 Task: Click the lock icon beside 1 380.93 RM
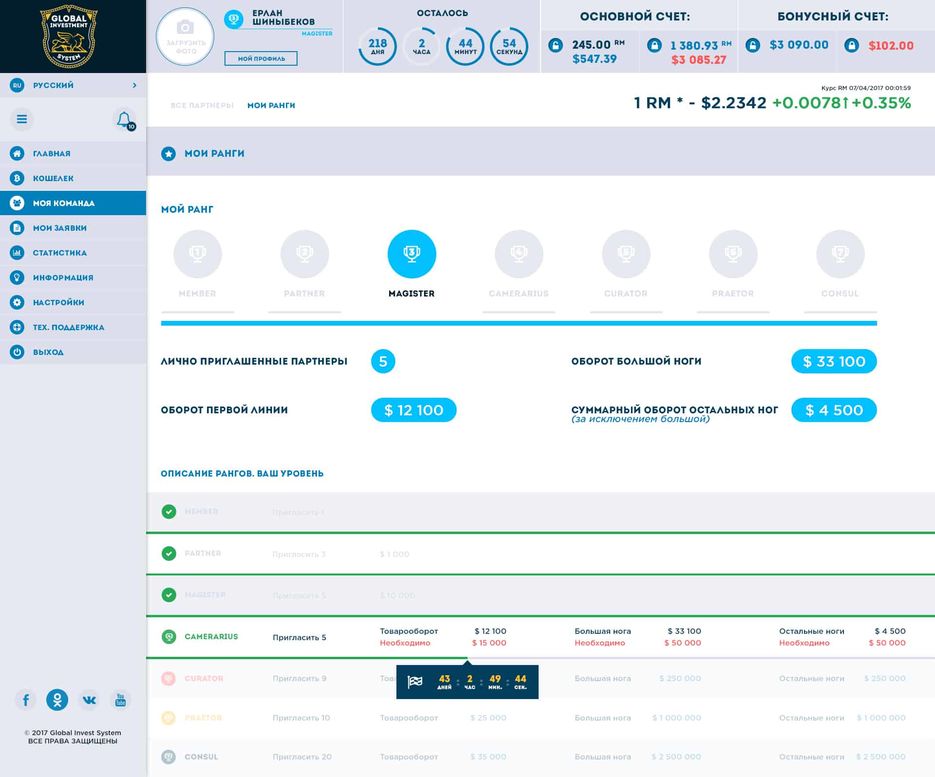[654, 45]
